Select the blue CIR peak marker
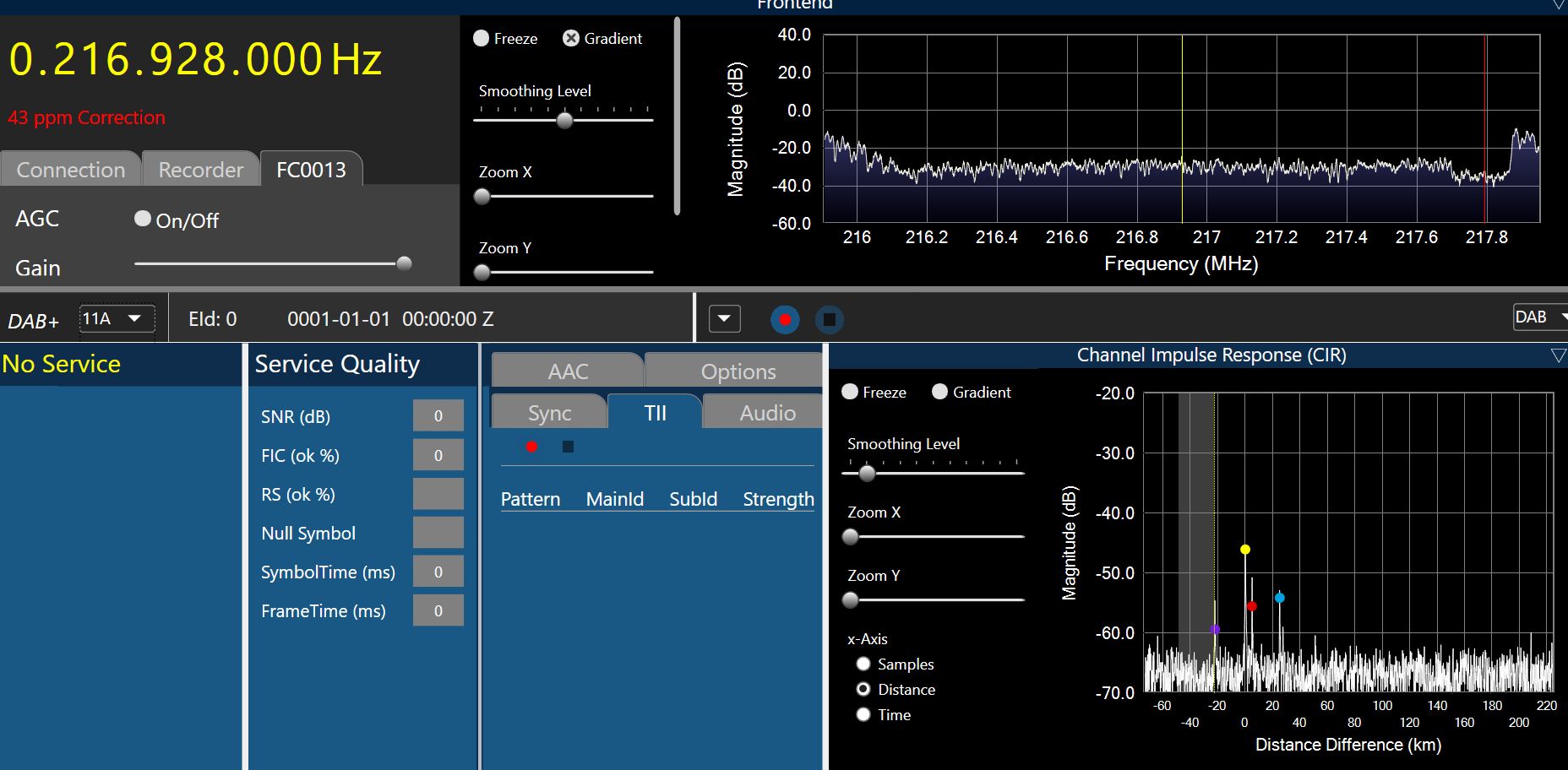 [x=1279, y=598]
